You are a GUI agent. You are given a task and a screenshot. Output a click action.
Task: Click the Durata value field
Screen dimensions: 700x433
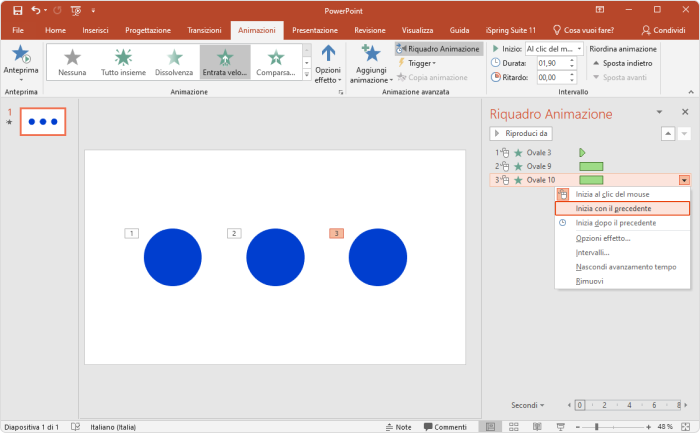(553, 63)
